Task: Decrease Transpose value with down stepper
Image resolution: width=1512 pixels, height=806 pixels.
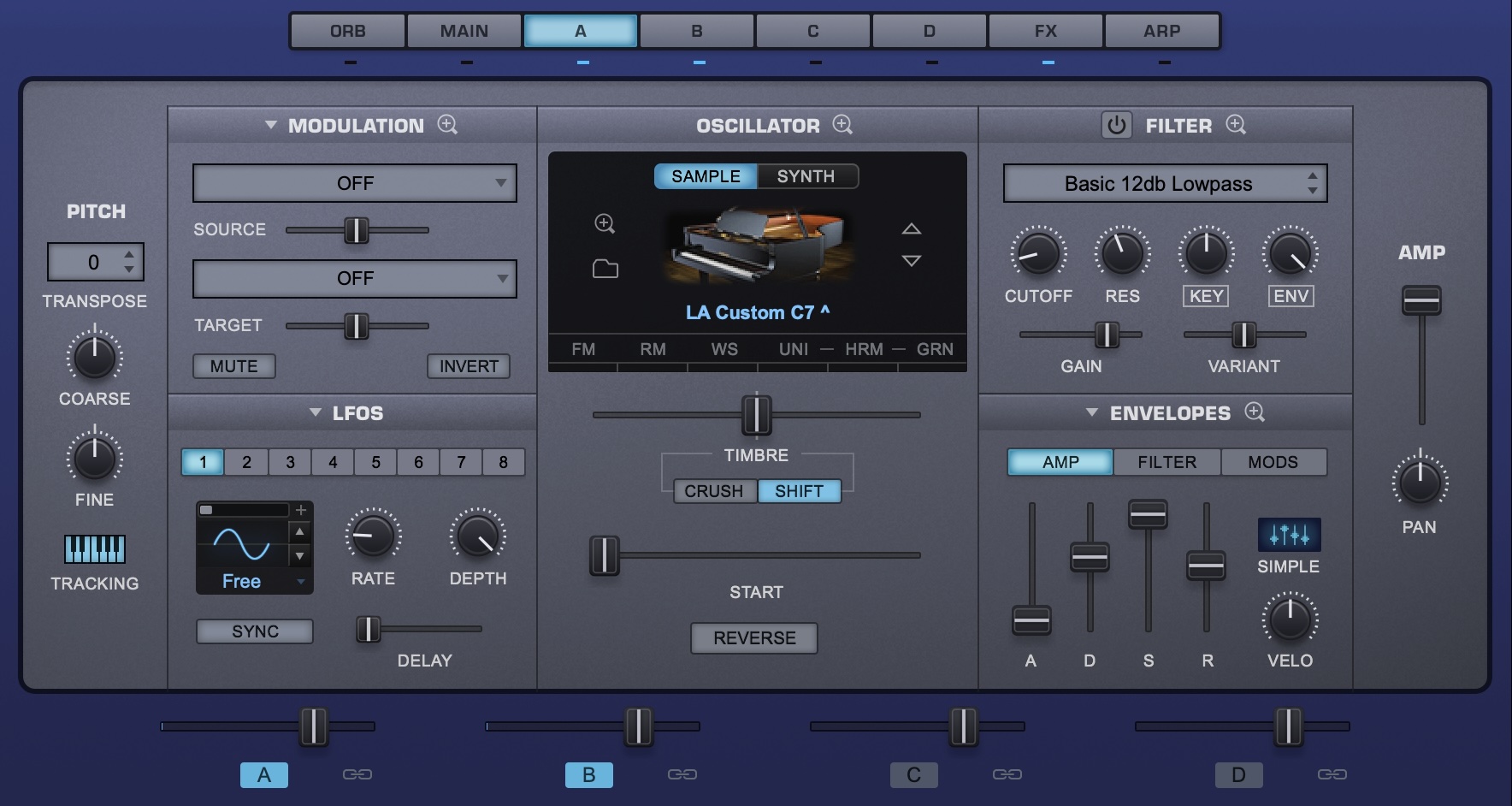Action: point(129,270)
